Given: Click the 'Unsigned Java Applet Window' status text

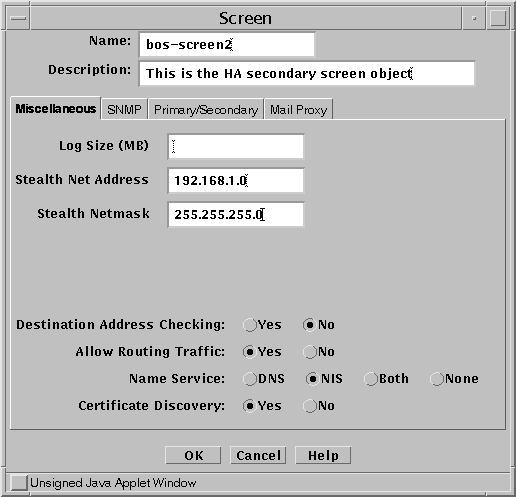Looking at the screenshot, I should [113, 483].
